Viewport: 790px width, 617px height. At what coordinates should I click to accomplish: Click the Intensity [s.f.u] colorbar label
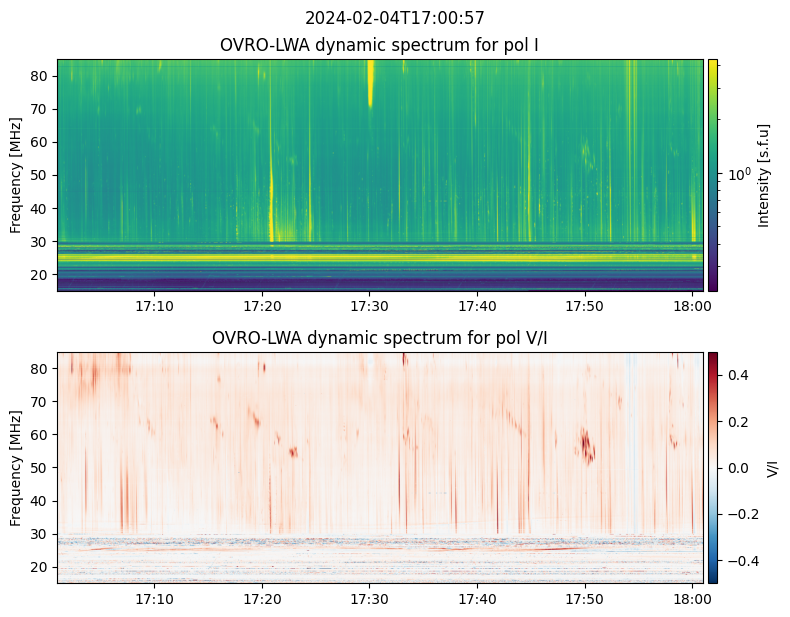click(765, 175)
